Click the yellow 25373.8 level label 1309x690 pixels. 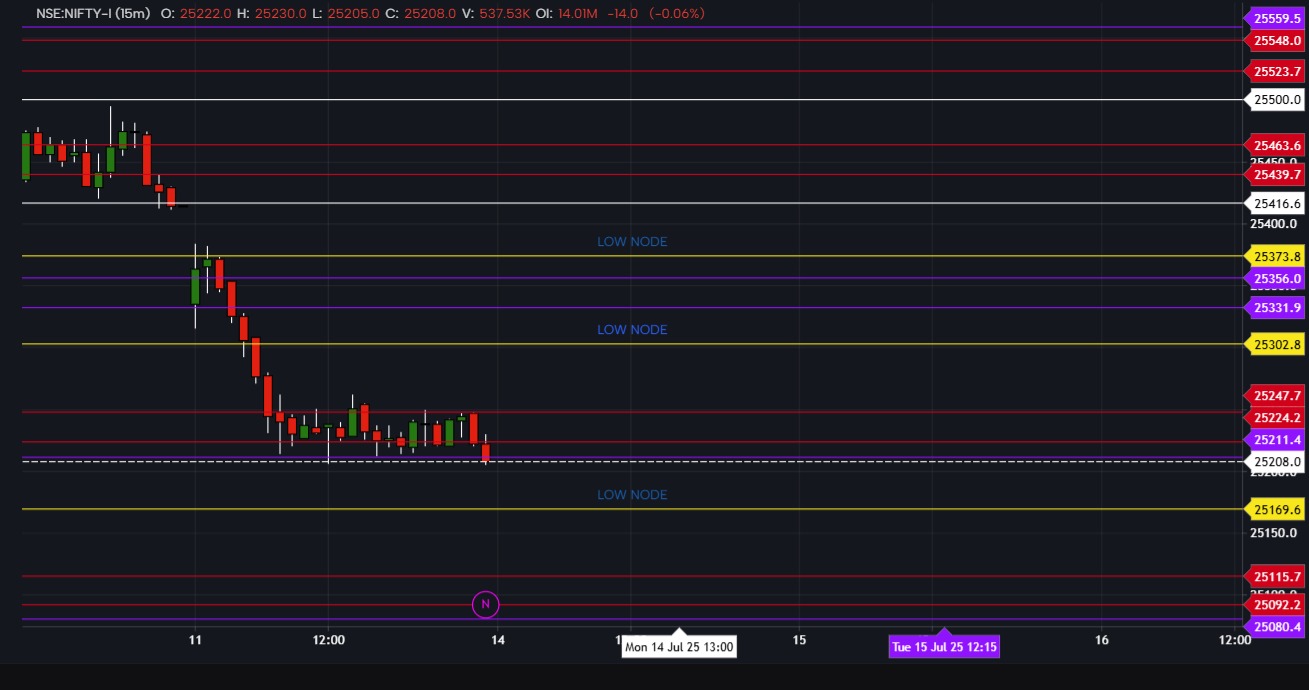[1275, 255]
